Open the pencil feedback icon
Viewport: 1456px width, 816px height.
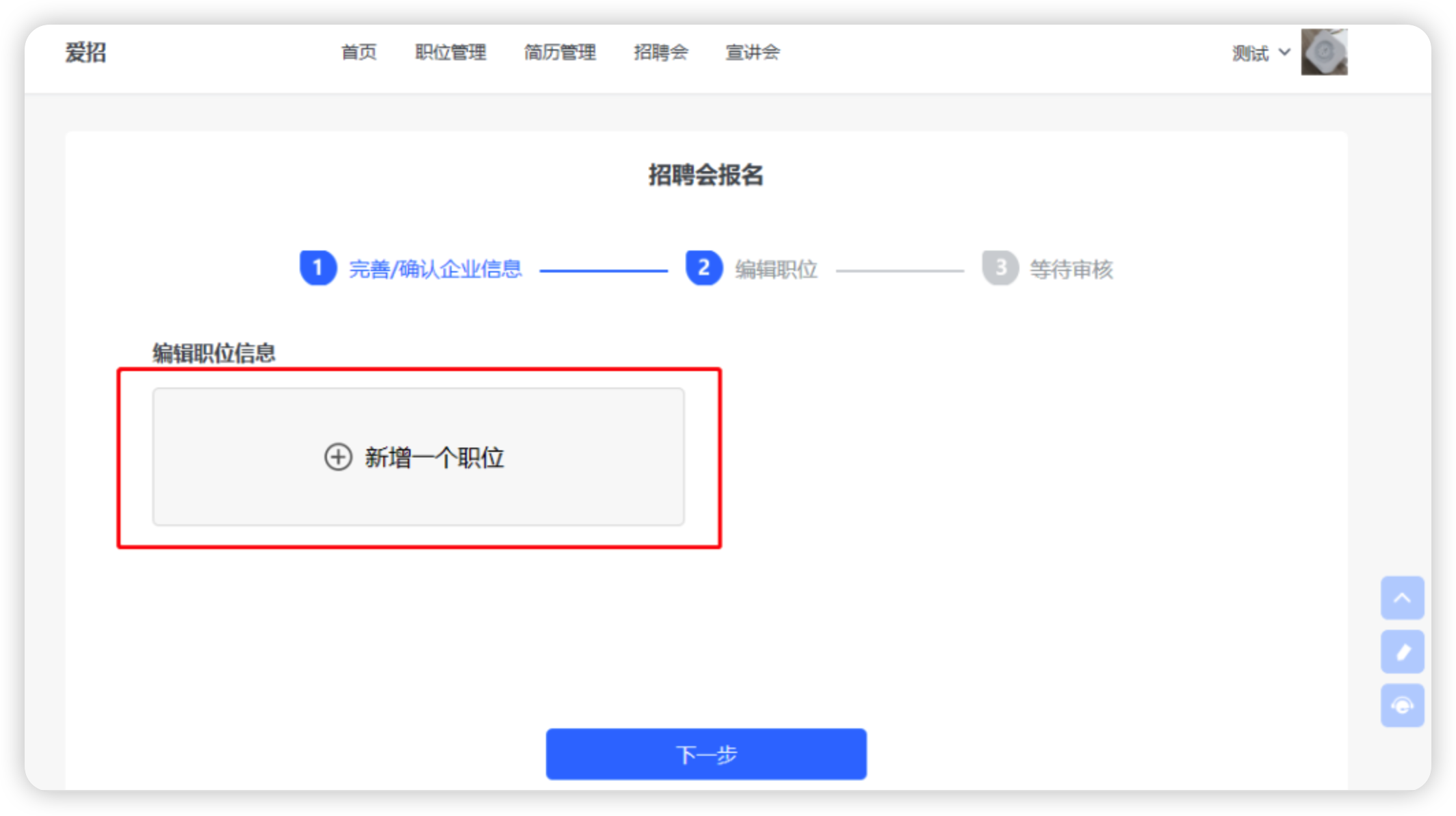point(1402,652)
